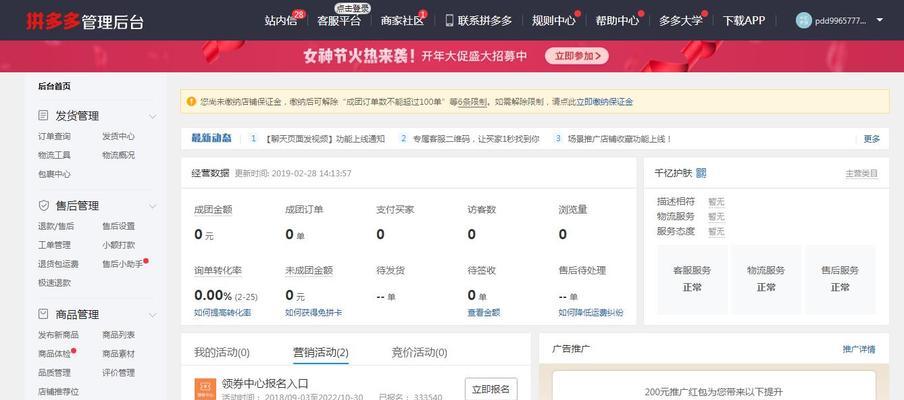Open 包裹中心 in sidebar

coord(54,174)
